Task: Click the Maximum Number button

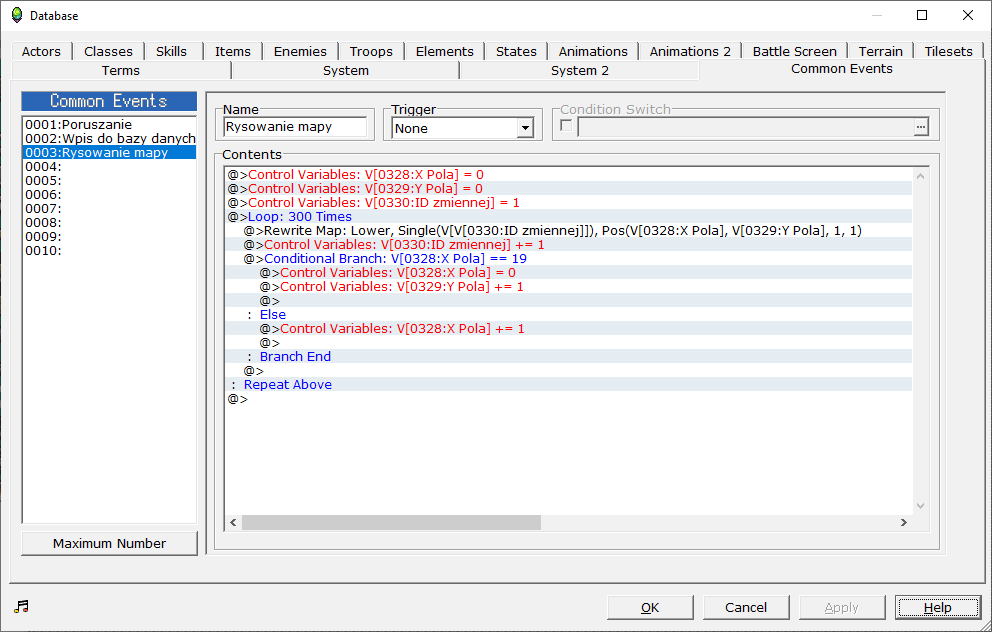Action: [x=109, y=543]
